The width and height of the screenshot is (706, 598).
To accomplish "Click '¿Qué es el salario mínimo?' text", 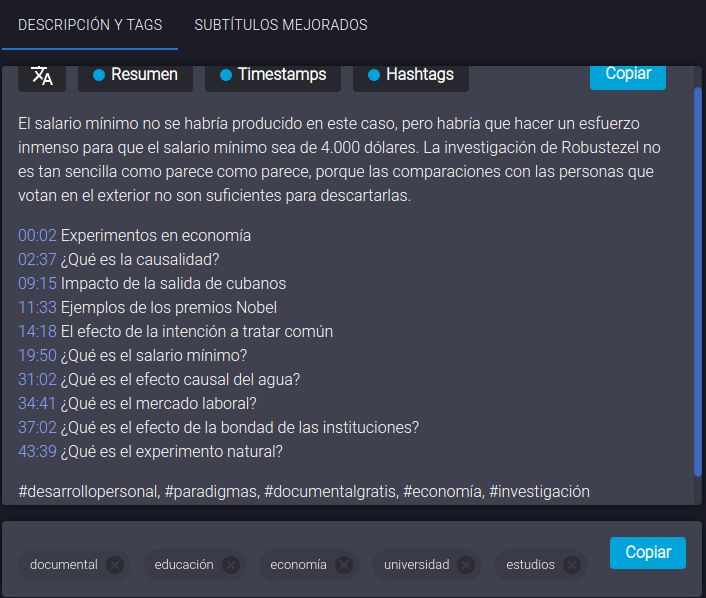I will pos(154,355).
